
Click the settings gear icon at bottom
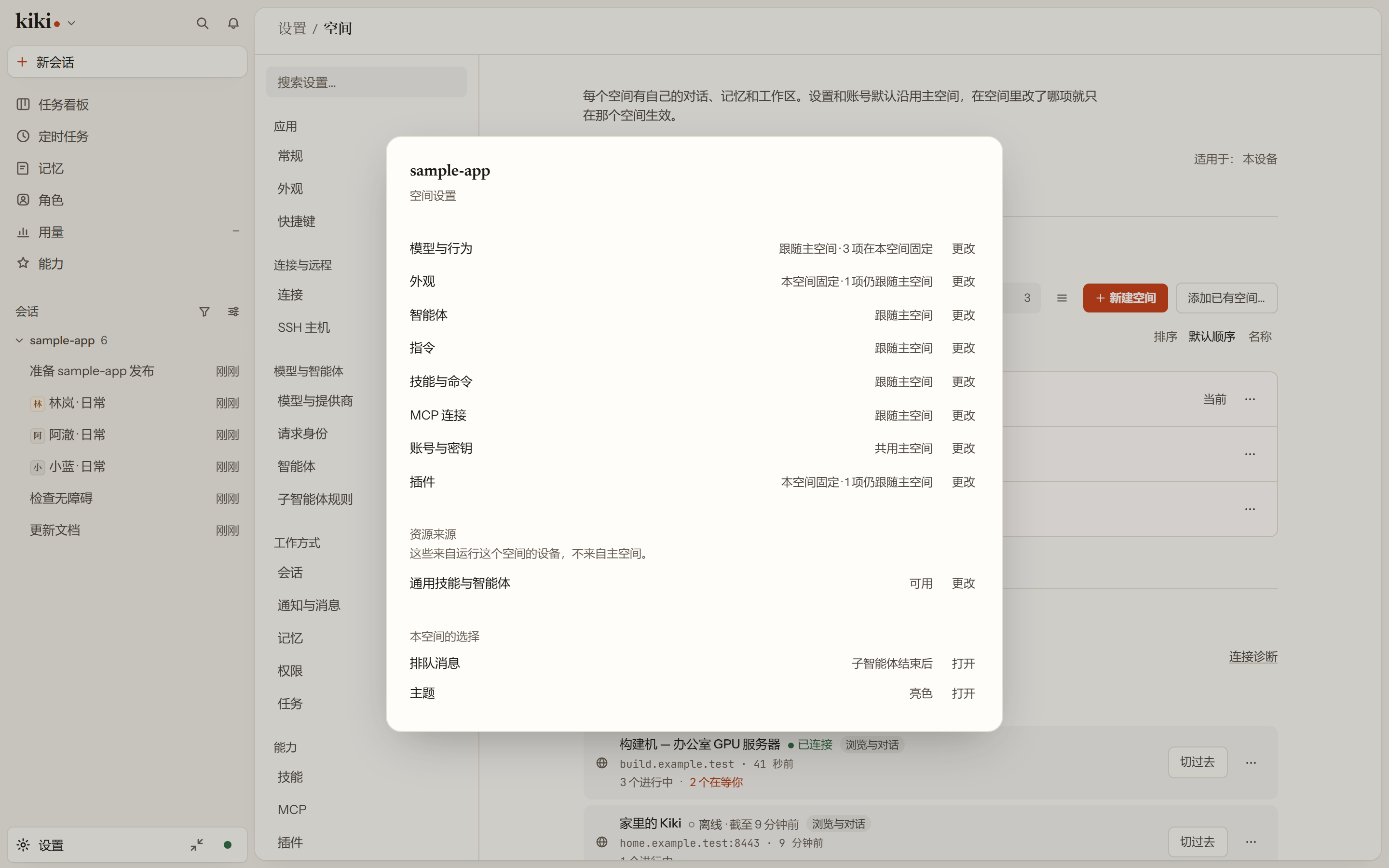(23, 844)
